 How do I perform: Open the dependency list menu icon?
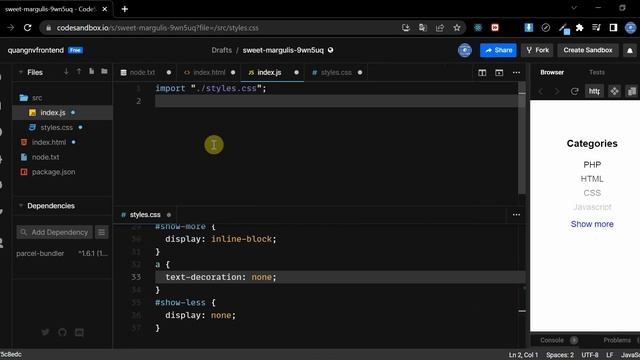click(101, 232)
